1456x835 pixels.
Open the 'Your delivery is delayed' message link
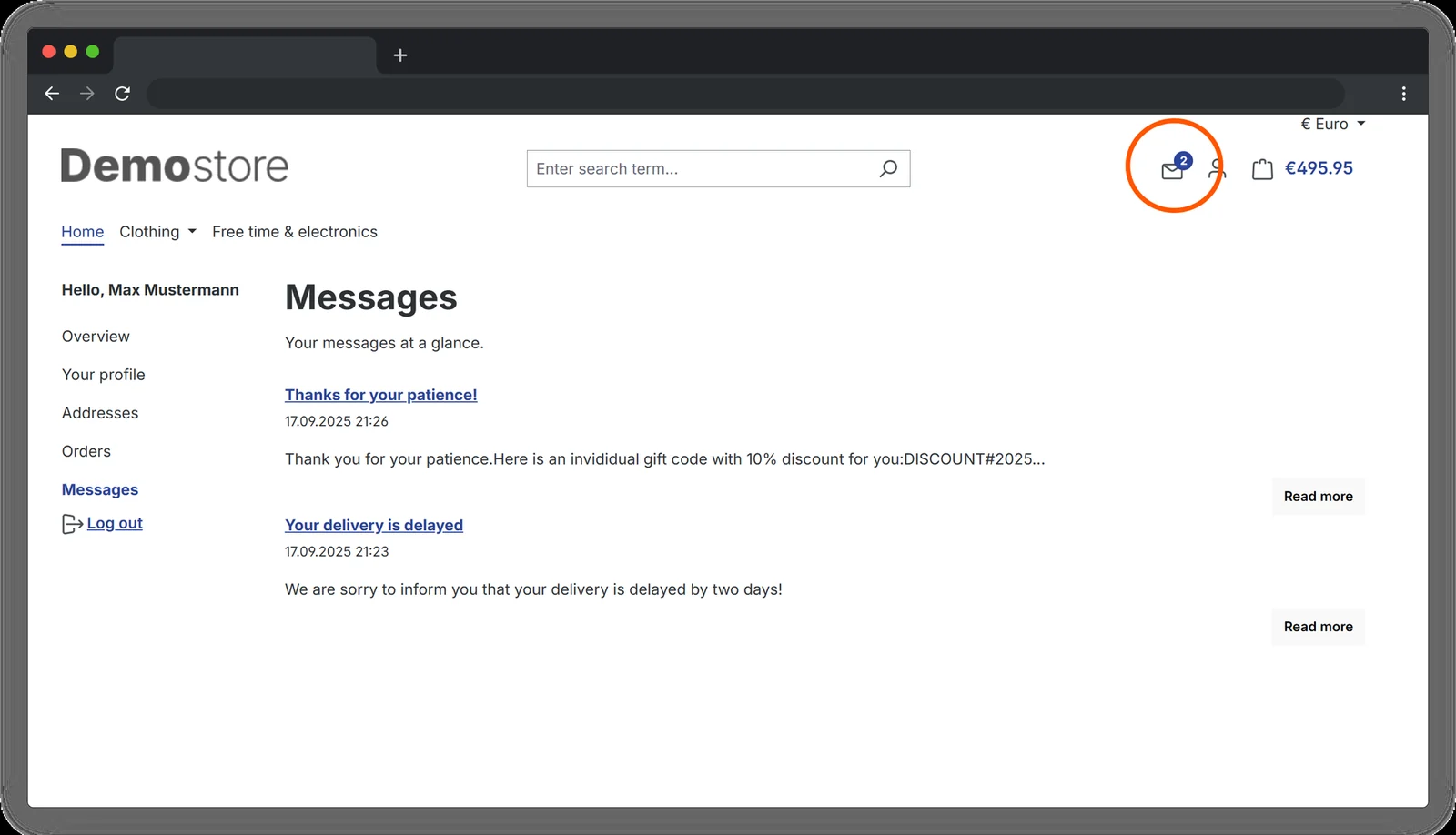click(374, 525)
